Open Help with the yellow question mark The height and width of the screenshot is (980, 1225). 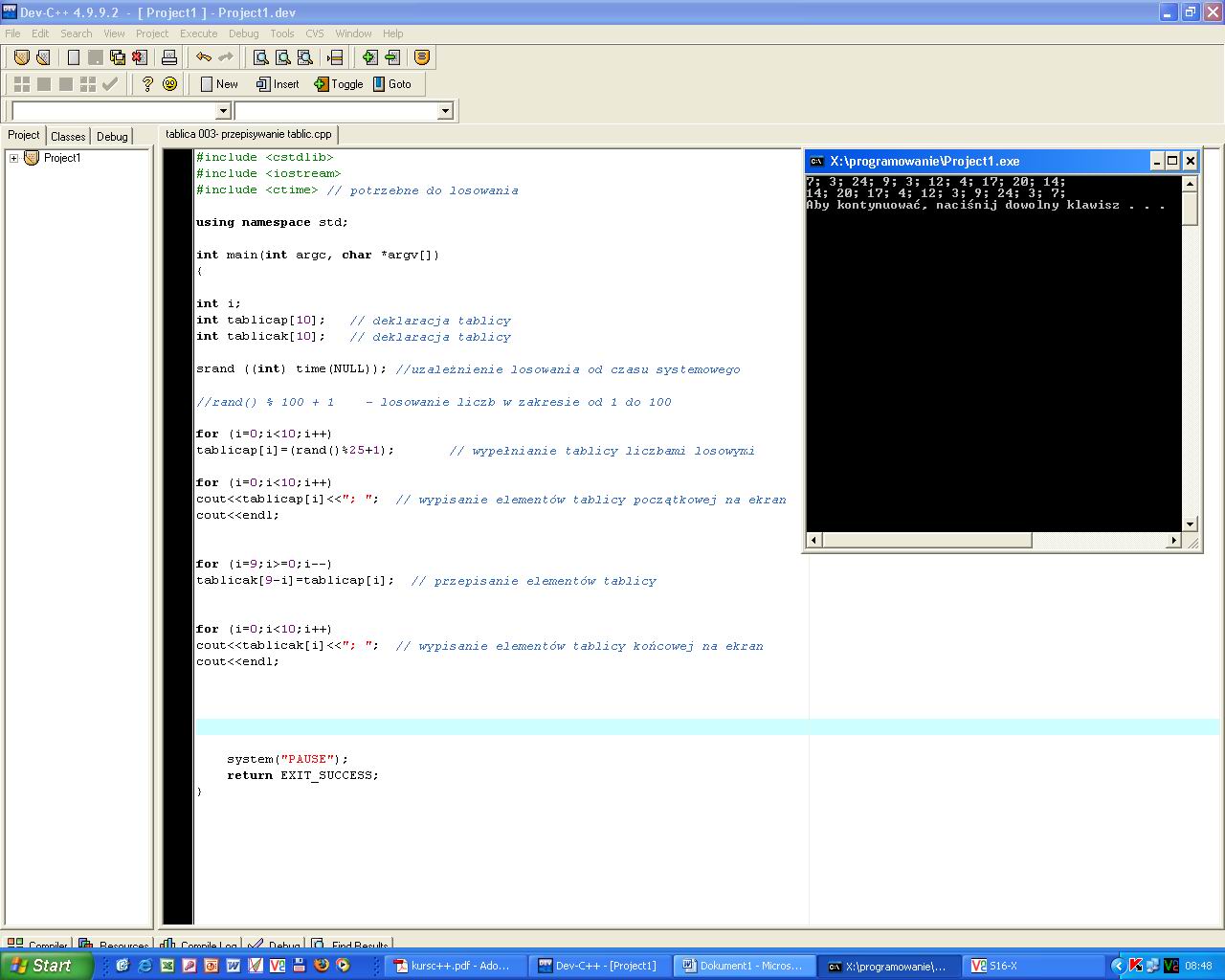point(146,84)
